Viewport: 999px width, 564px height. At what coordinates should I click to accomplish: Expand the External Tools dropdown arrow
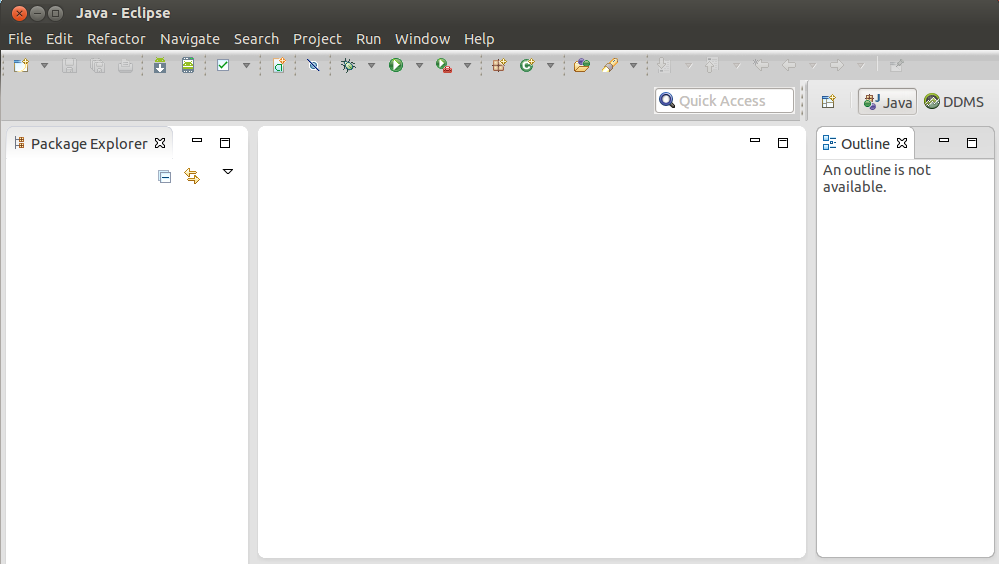[x=468, y=66]
